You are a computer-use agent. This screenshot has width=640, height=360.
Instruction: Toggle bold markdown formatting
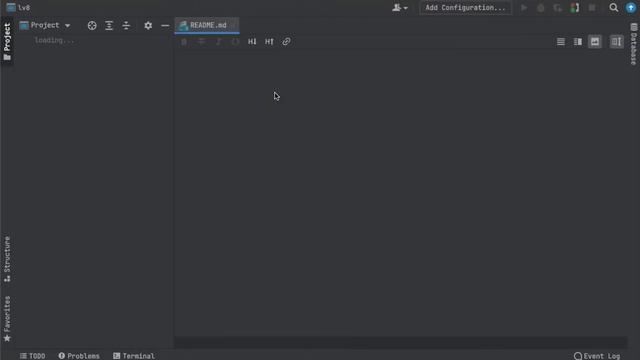(184, 42)
